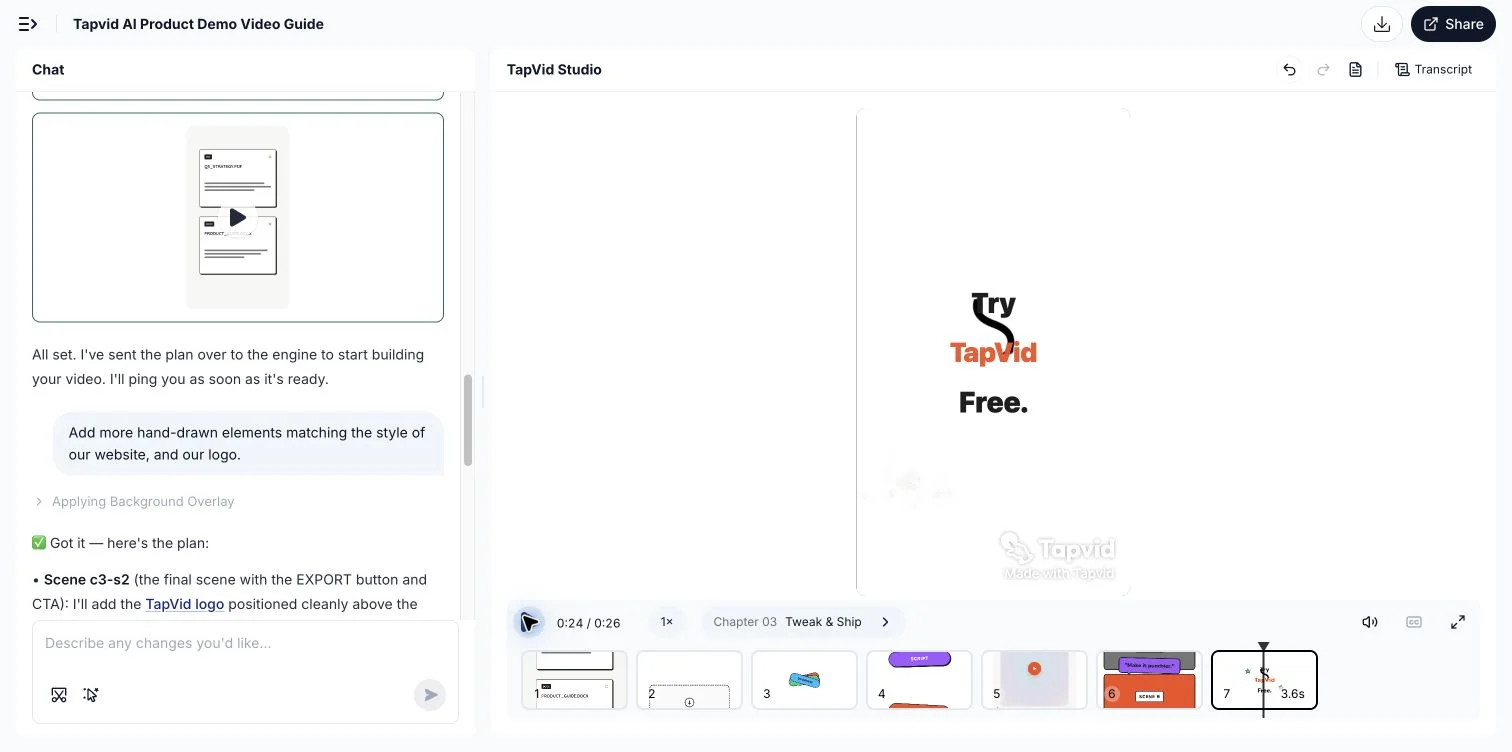Play the video preview in chat
The width and height of the screenshot is (1512, 752).
[237, 217]
